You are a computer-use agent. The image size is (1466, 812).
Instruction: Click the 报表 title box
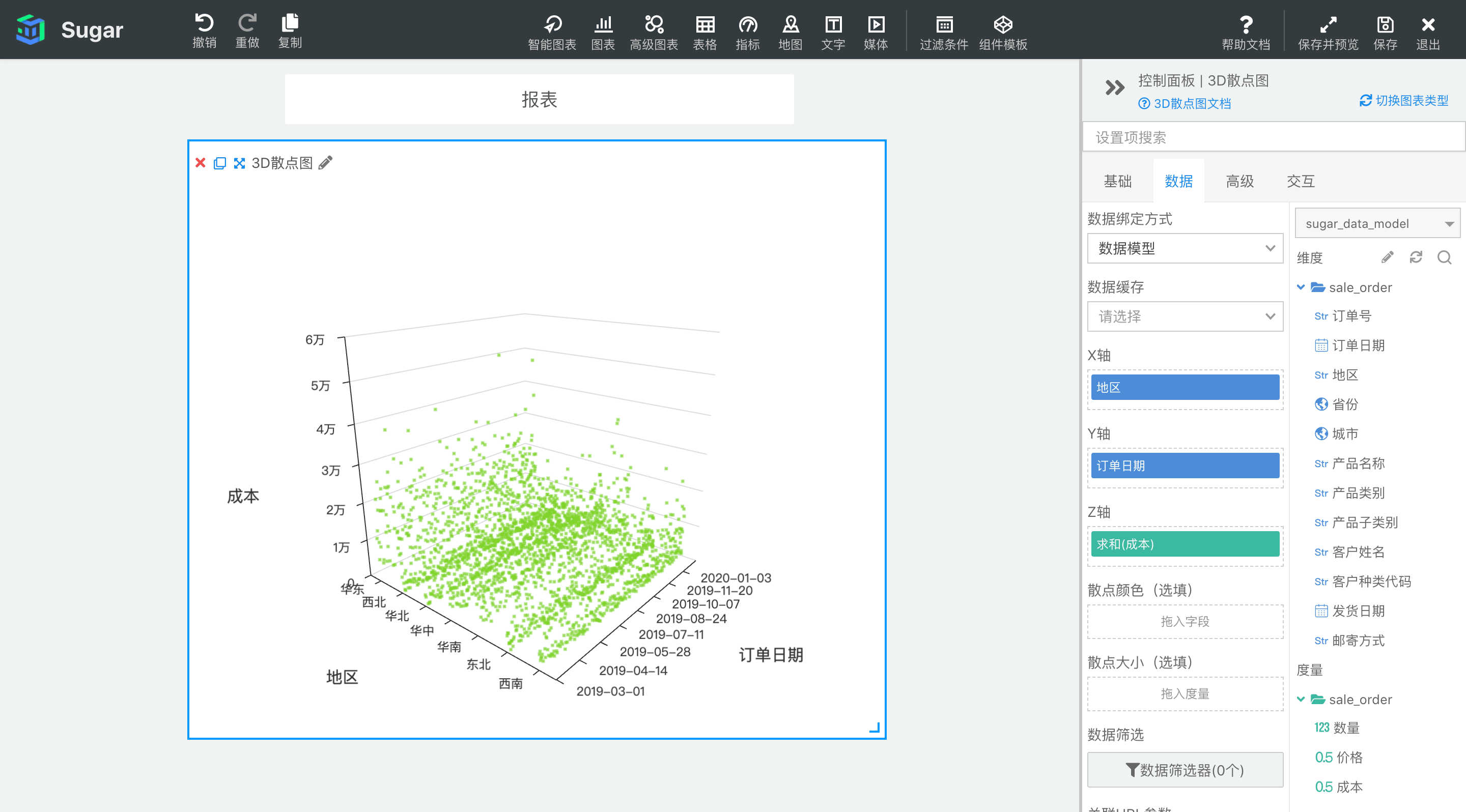[539, 100]
